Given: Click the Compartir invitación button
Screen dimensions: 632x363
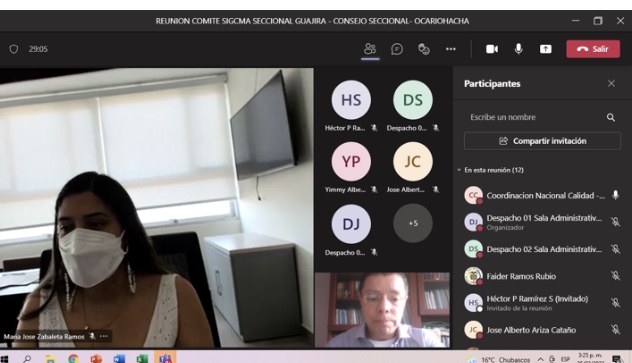Looking at the screenshot, I should pyautogui.click(x=542, y=141).
